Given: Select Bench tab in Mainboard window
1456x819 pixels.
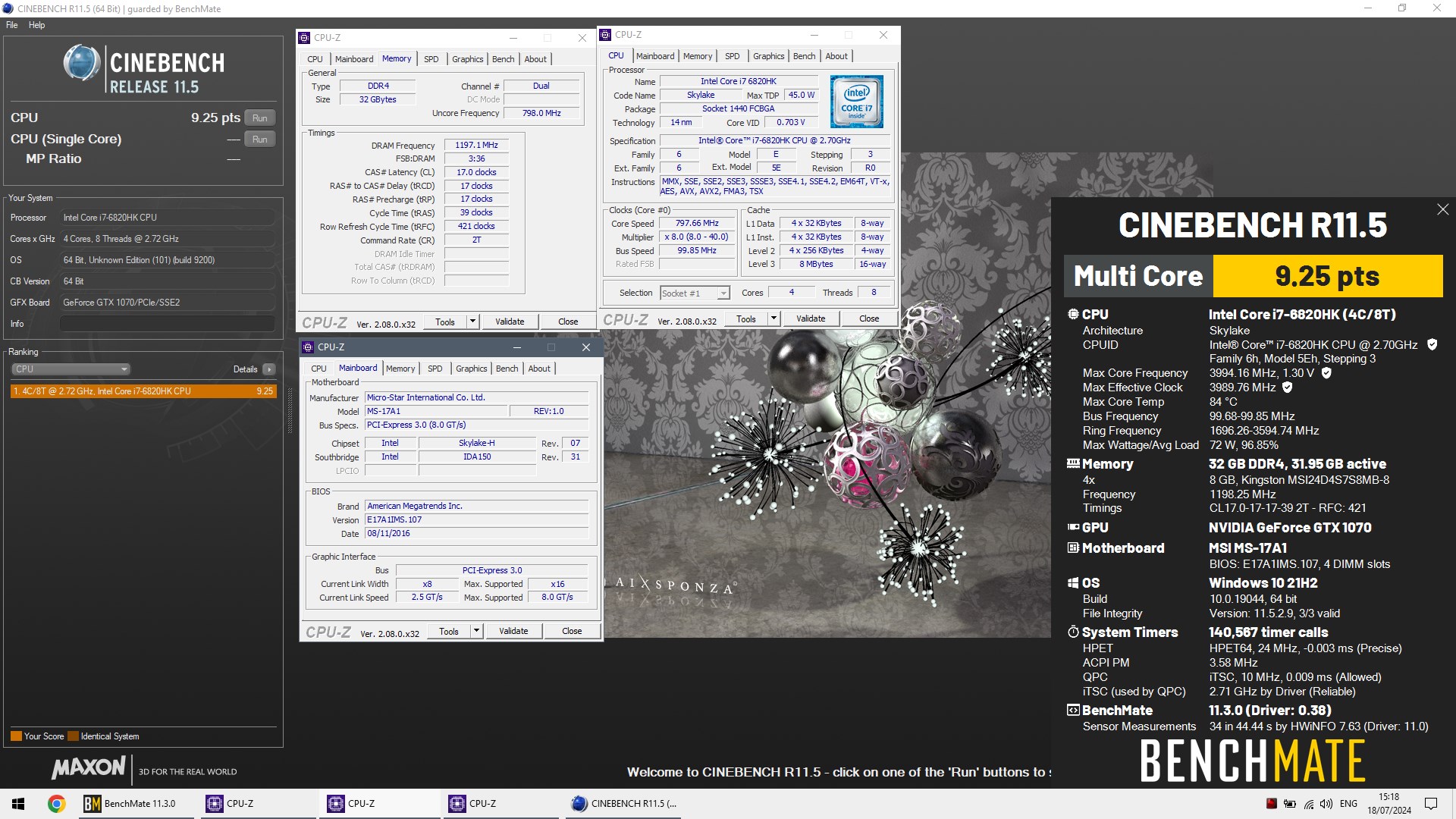Looking at the screenshot, I should [507, 369].
